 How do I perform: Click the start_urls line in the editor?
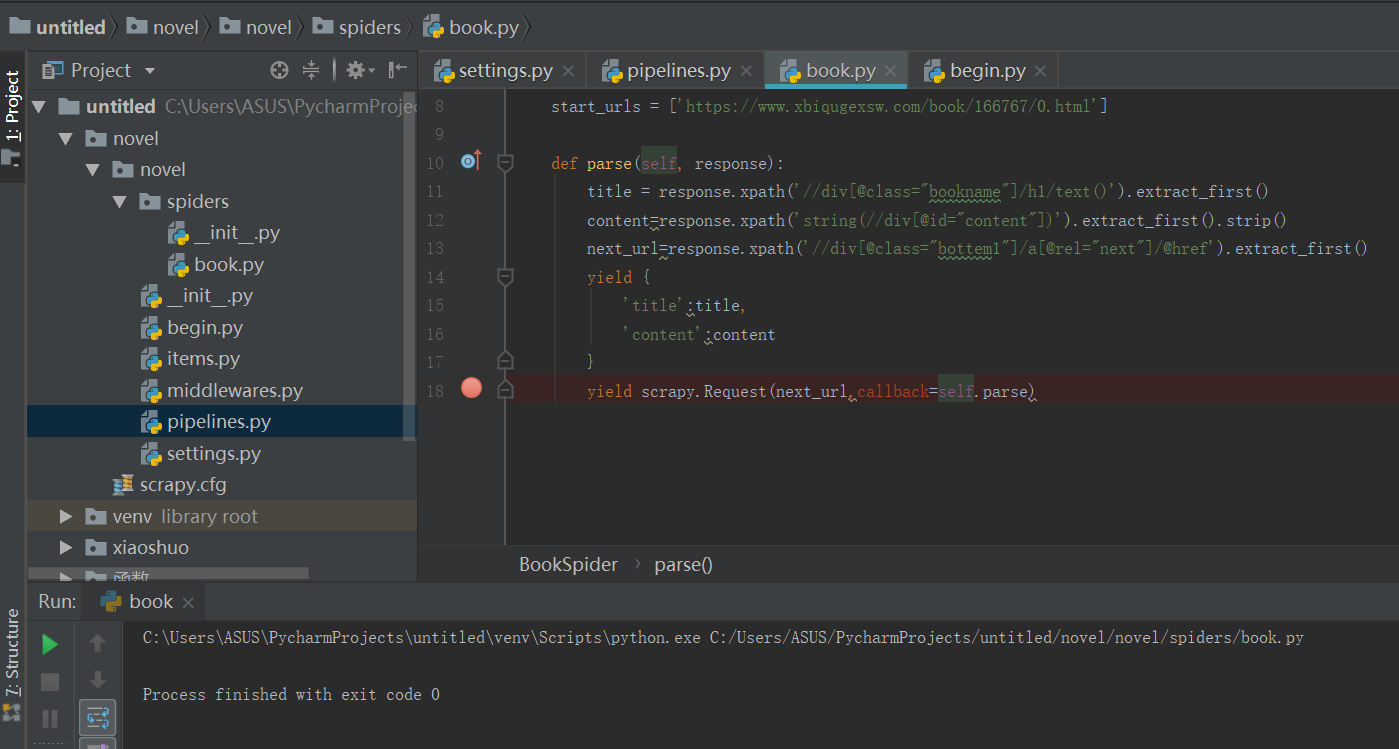829,106
